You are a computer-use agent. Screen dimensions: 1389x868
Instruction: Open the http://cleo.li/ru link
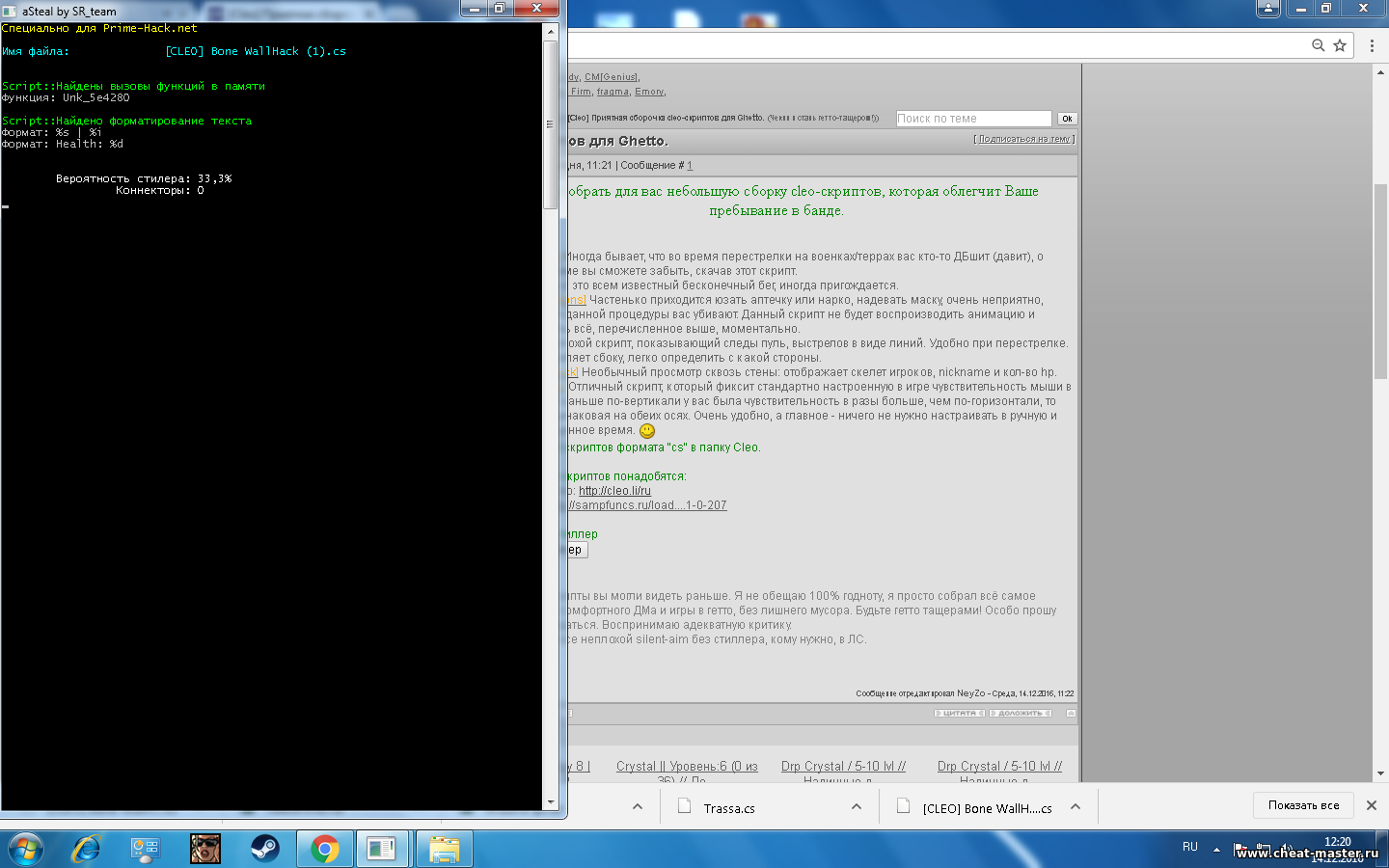tap(614, 491)
